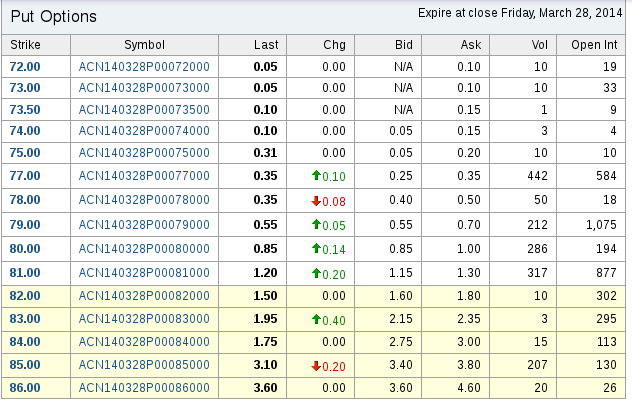Screen dimensions: 632x401
Task: Open the 78.00 strike price link
Action: coord(25,200)
